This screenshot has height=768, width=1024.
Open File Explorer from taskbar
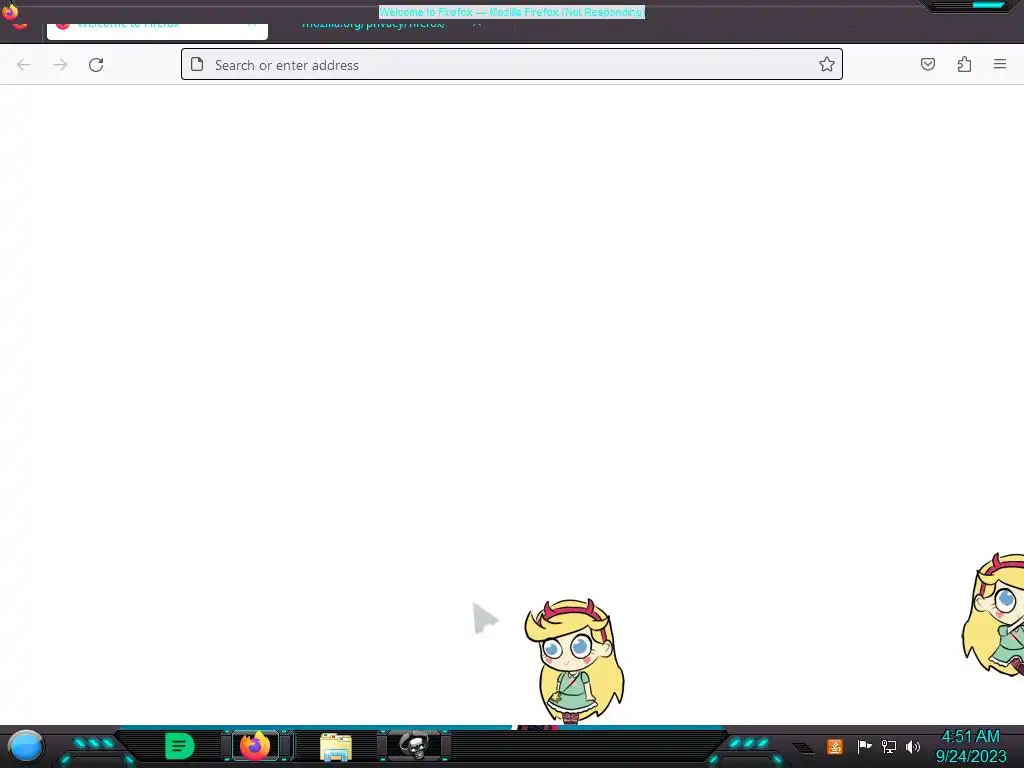336,747
